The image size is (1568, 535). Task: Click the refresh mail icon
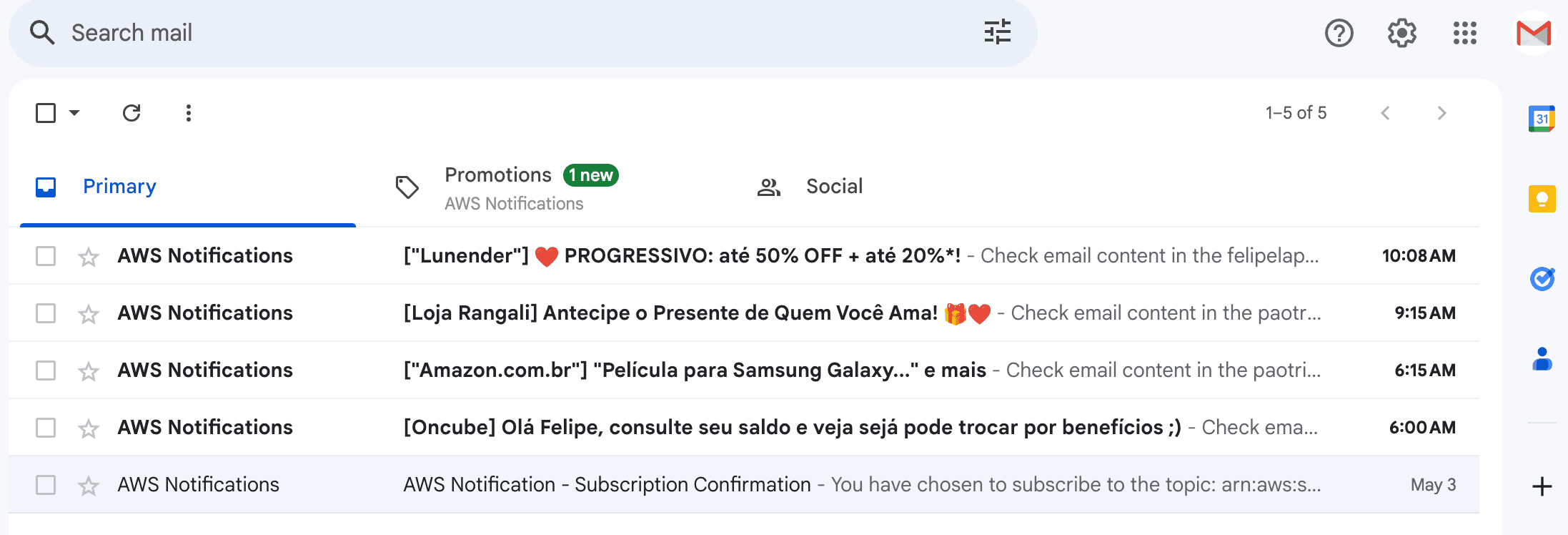pos(132,113)
